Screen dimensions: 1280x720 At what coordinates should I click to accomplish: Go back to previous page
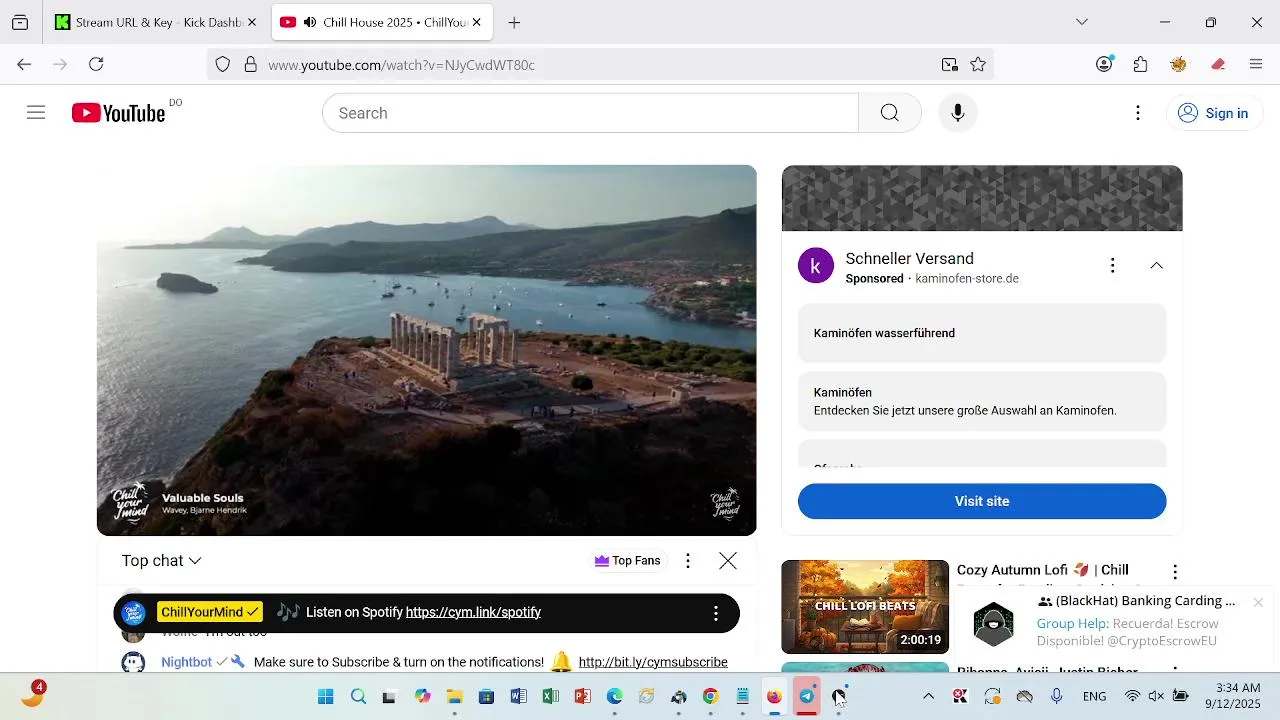[24, 64]
